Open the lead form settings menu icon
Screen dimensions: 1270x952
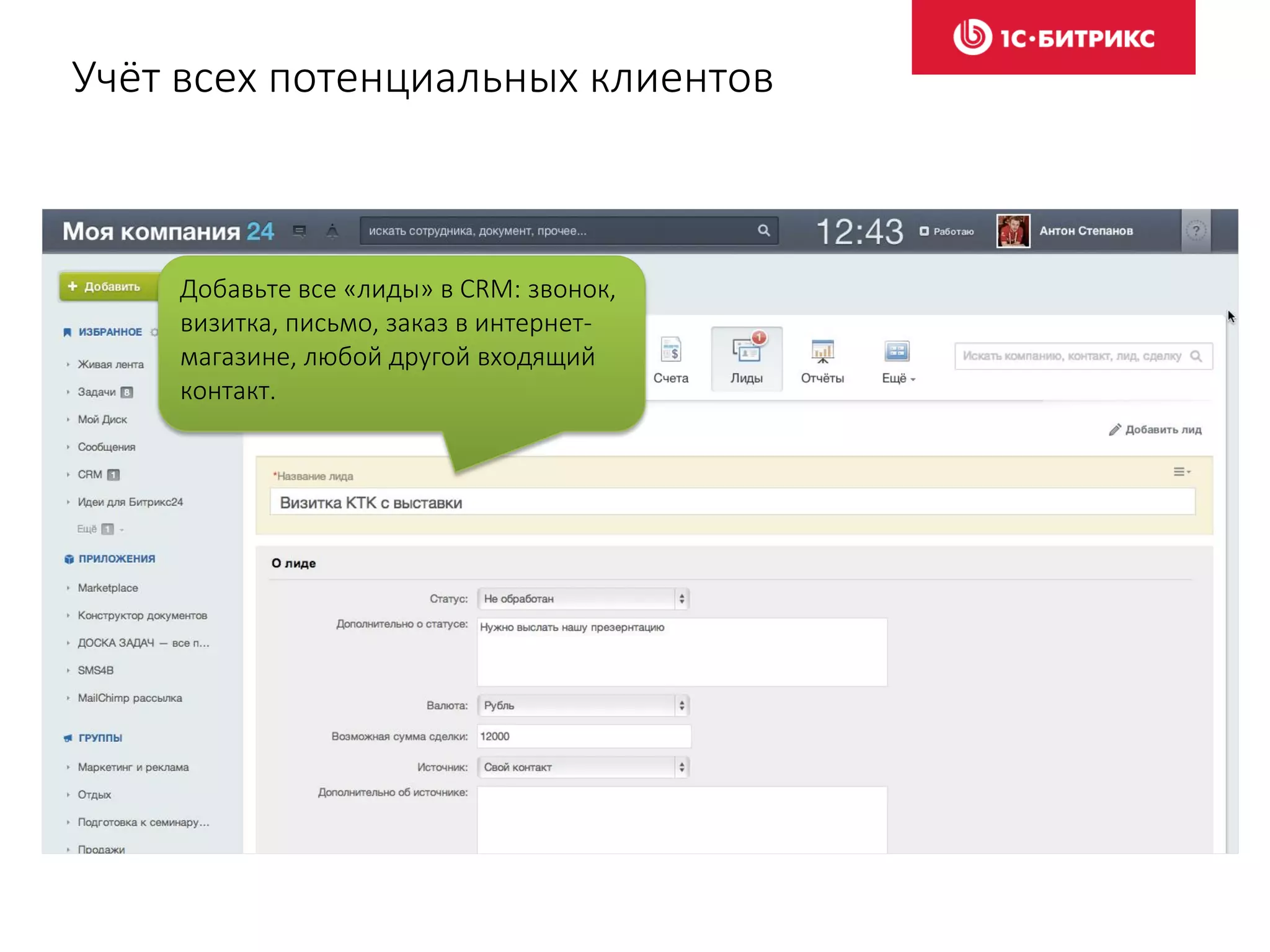(1182, 472)
